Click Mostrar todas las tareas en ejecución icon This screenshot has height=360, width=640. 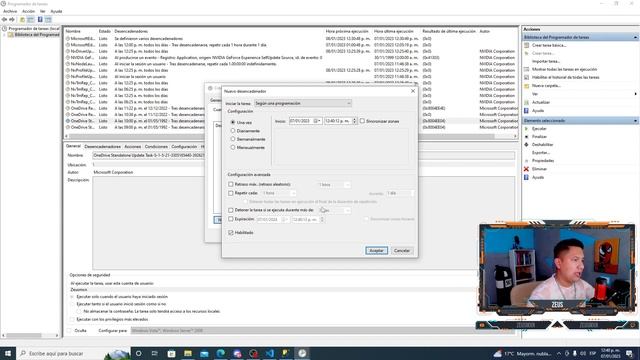tap(527, 69)
